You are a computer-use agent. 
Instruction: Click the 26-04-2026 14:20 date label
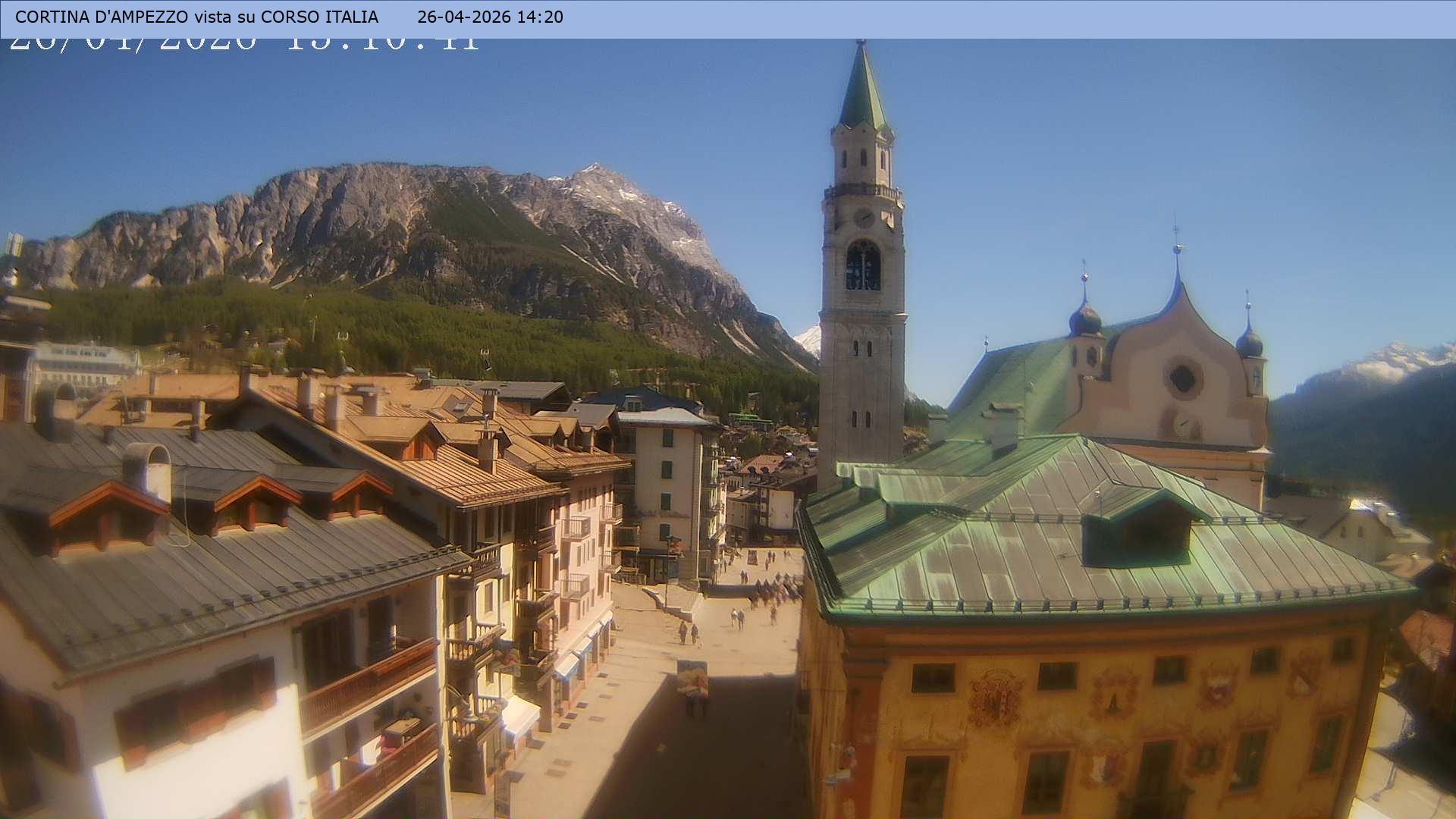(x=490, y=17)
